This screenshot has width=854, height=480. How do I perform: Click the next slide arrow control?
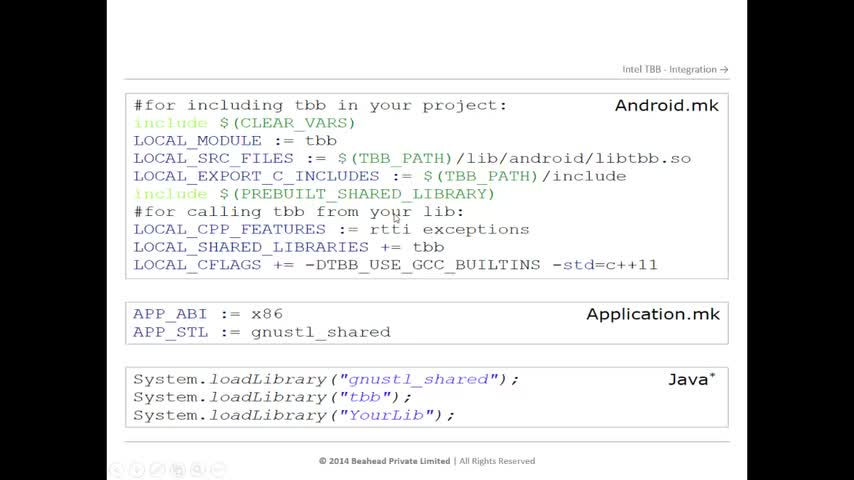click(x=137, y=469)
